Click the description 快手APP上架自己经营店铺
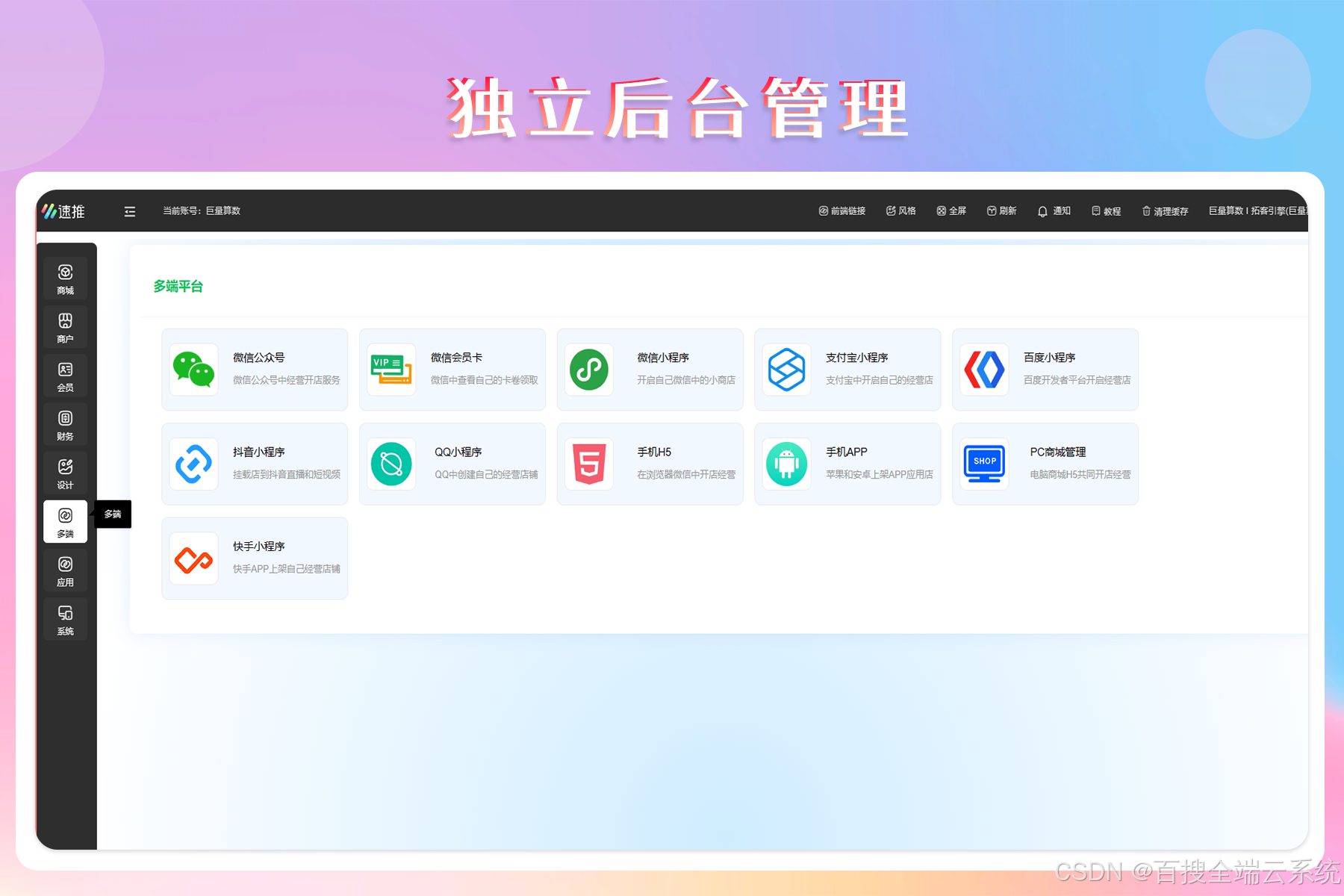Image resolution: width=1344 pixels, height=896 pixels. point(287,569)
